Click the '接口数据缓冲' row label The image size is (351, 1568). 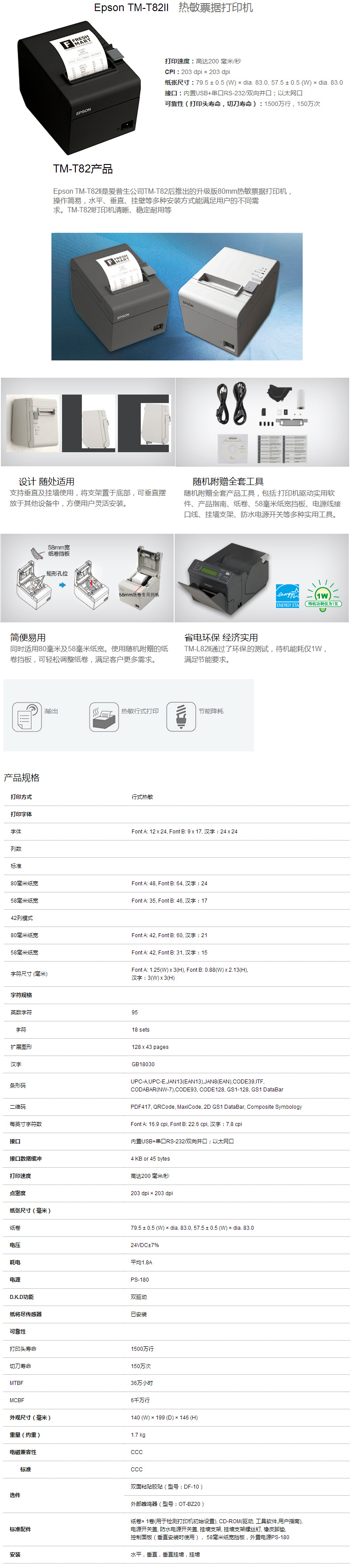[26, 1158]
